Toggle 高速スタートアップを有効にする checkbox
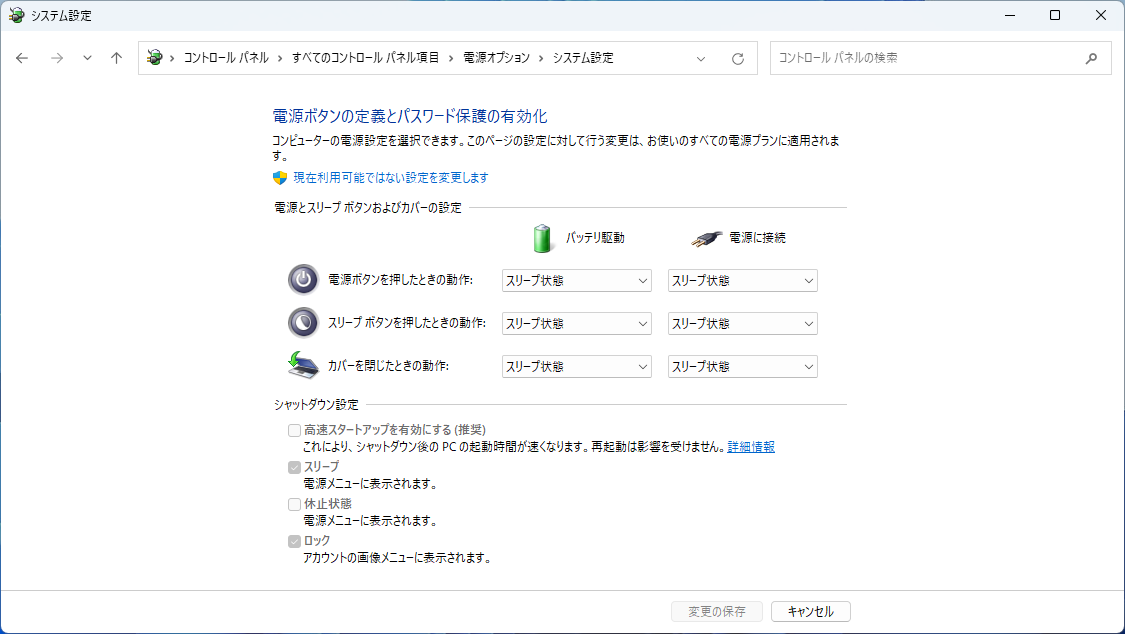The height and width of the screenshot is (634, 1125). tap(294, 430)
